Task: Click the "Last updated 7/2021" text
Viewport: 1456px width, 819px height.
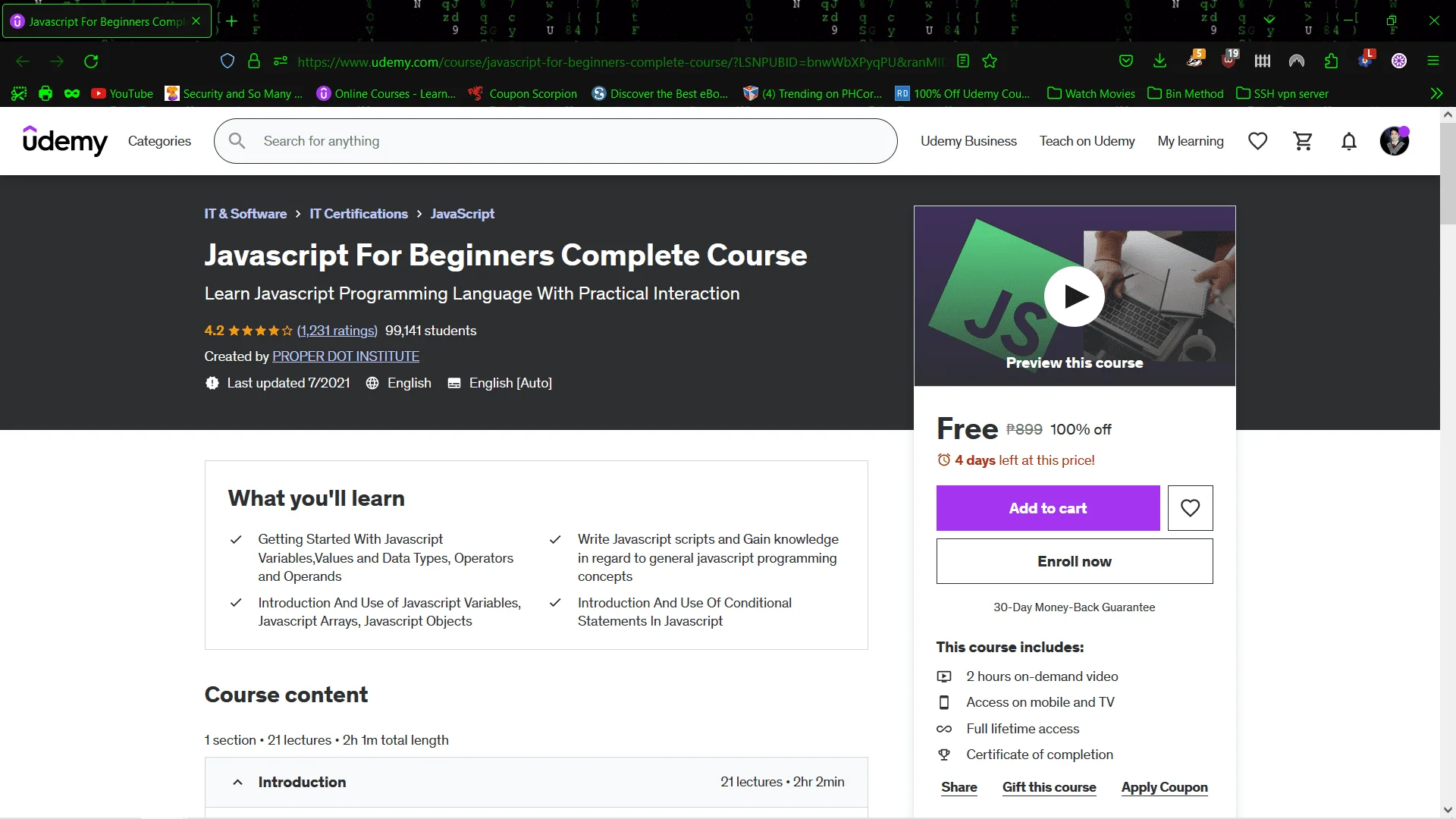Action: point(289,383)
